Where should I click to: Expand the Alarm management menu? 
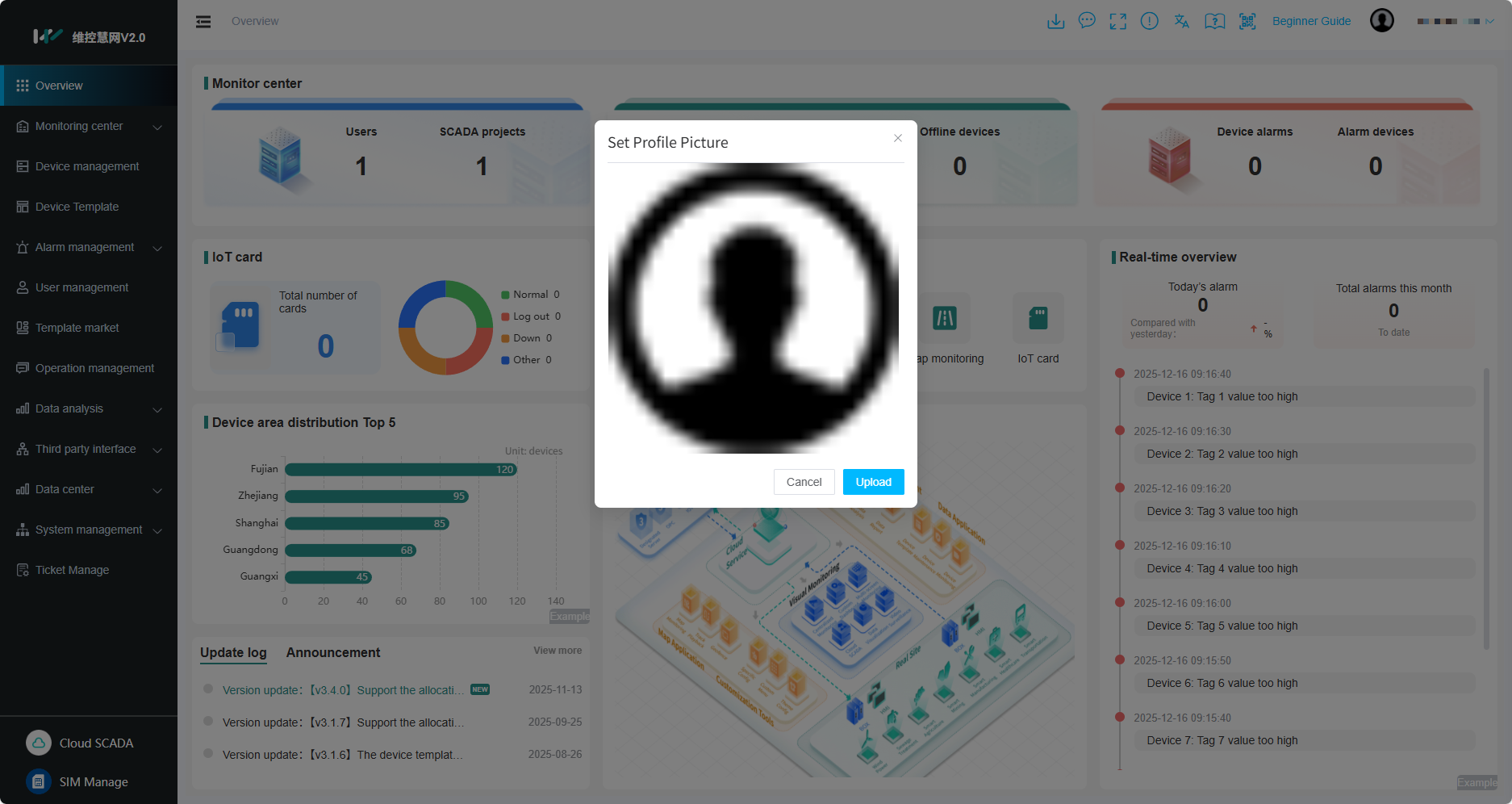(89, 247)
